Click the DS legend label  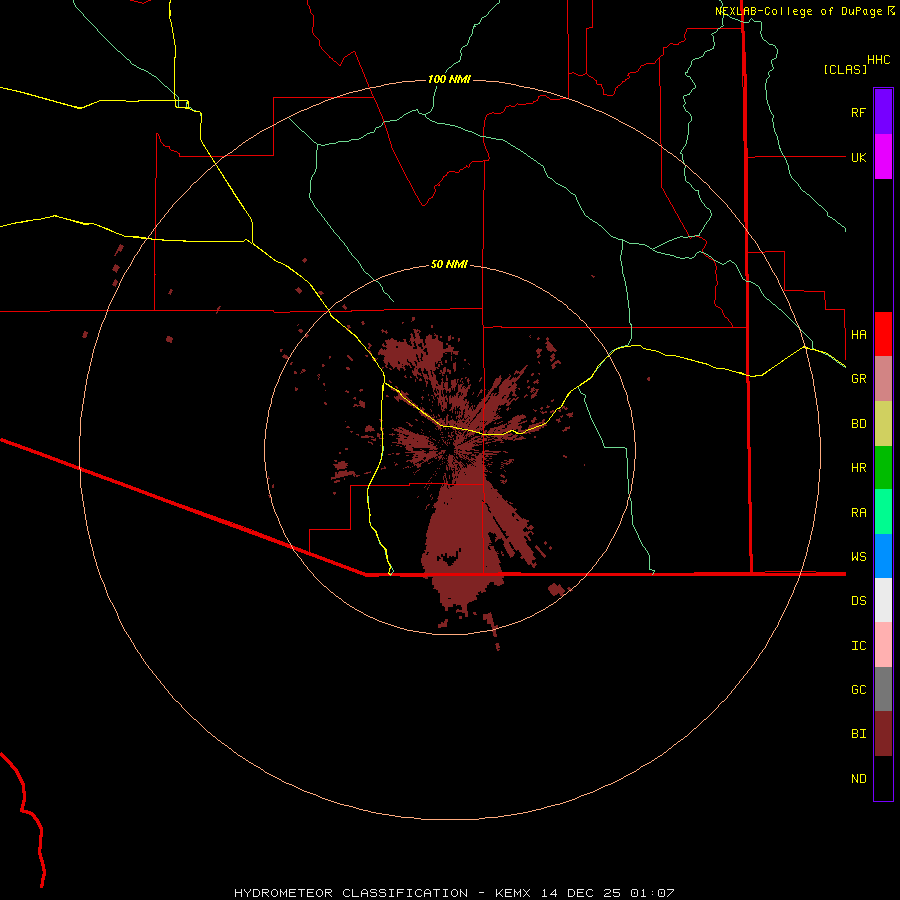(858, 600)
